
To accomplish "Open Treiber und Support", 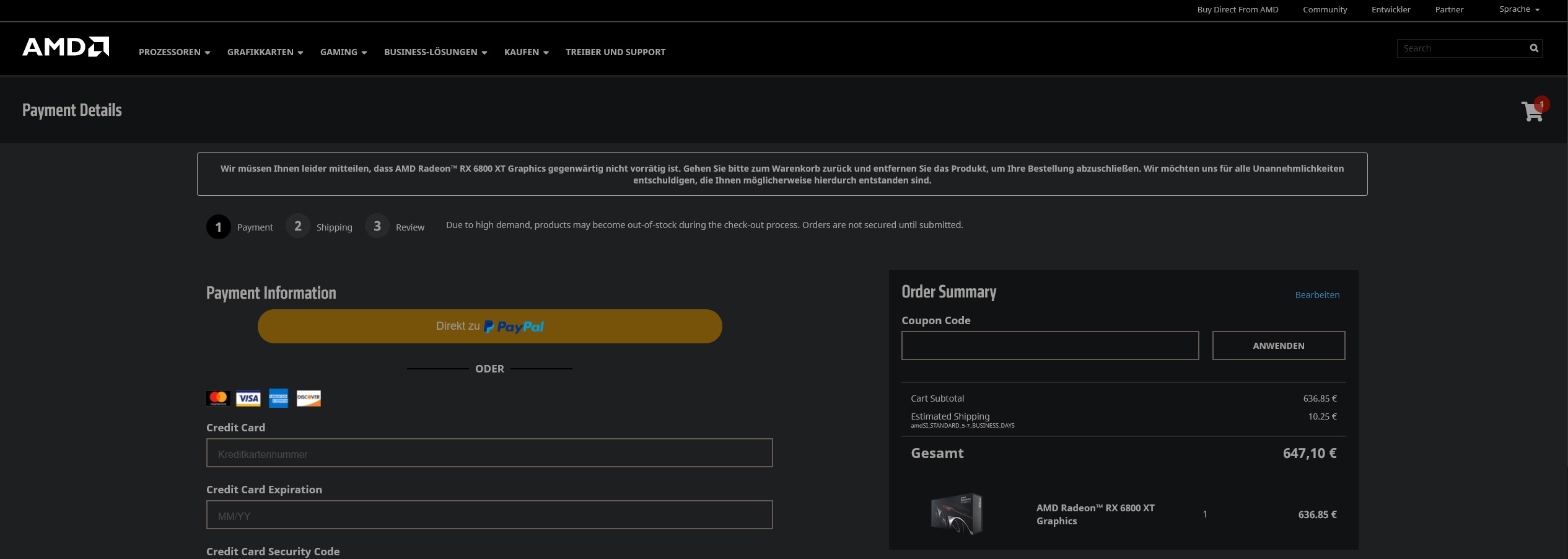I will pyautogui.click(x=615, y=52).
